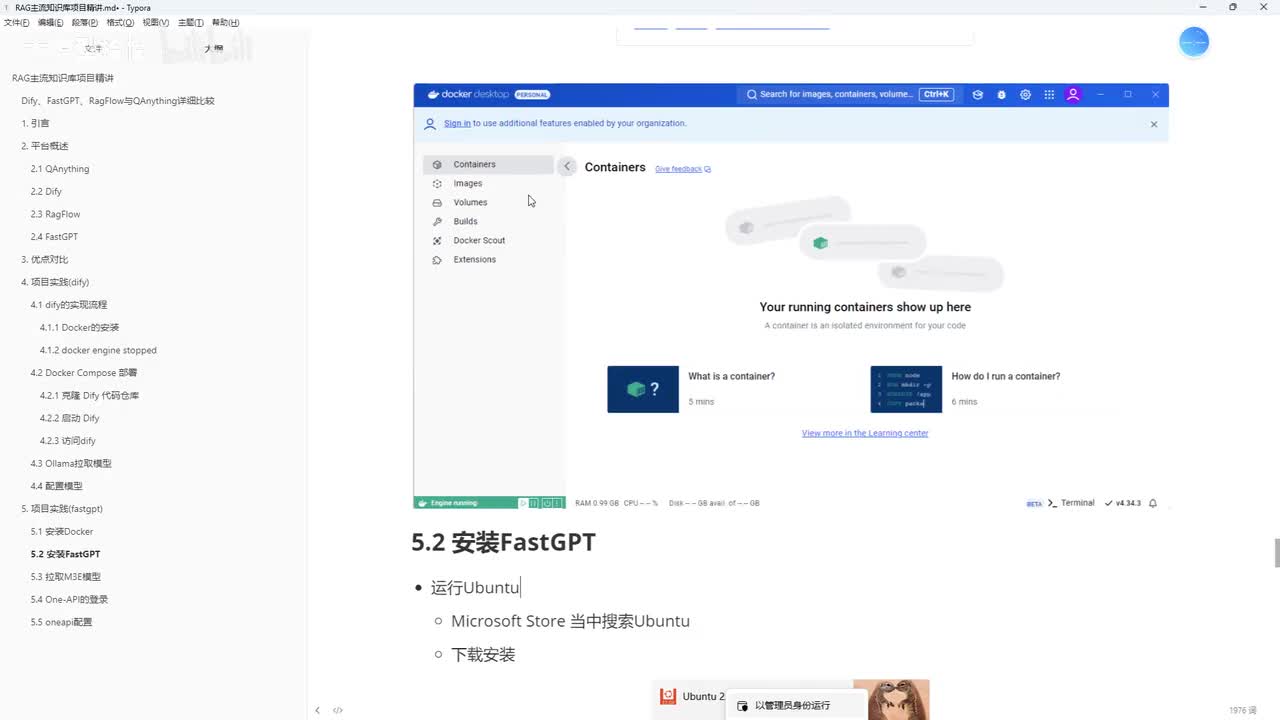Click 以管理员身份运行 in the bottom image
This screenshot has height=720, width=1280.
(792, 705)
